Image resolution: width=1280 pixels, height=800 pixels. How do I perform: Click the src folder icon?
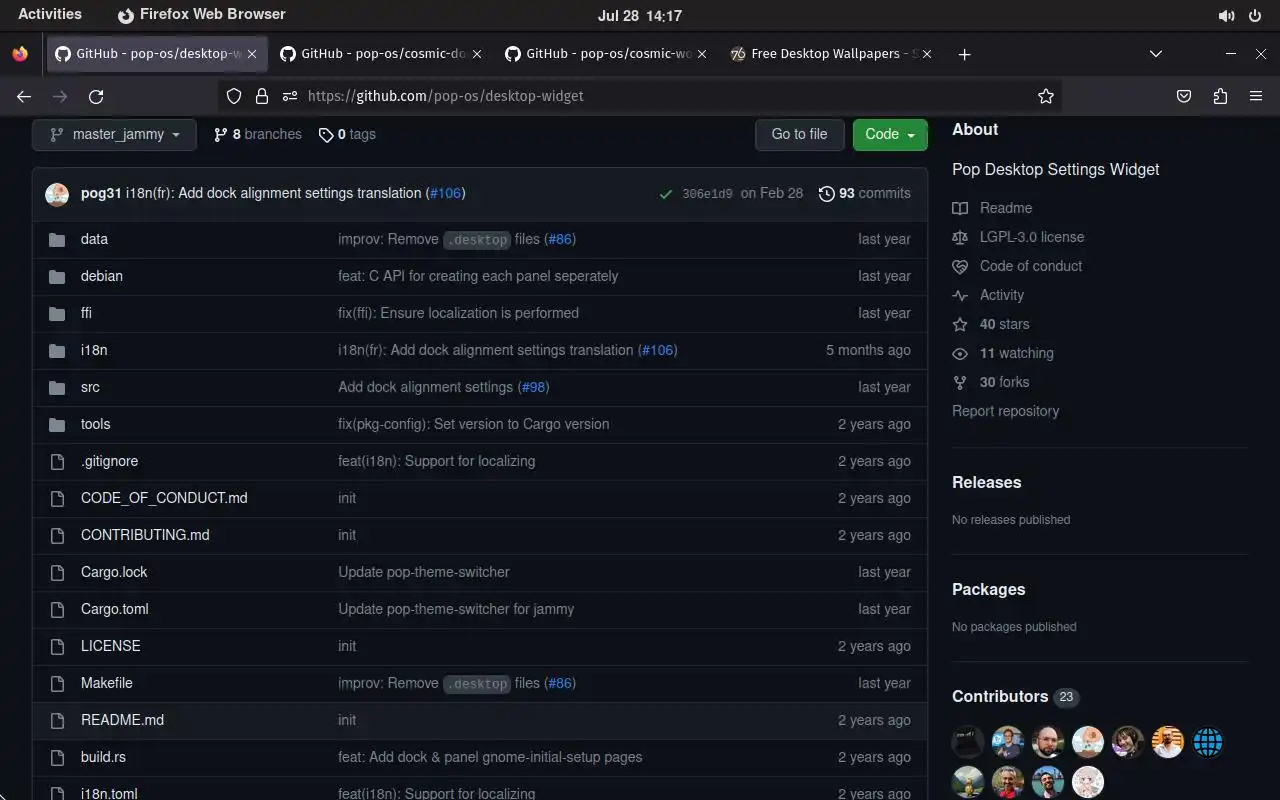pos(57,387)
